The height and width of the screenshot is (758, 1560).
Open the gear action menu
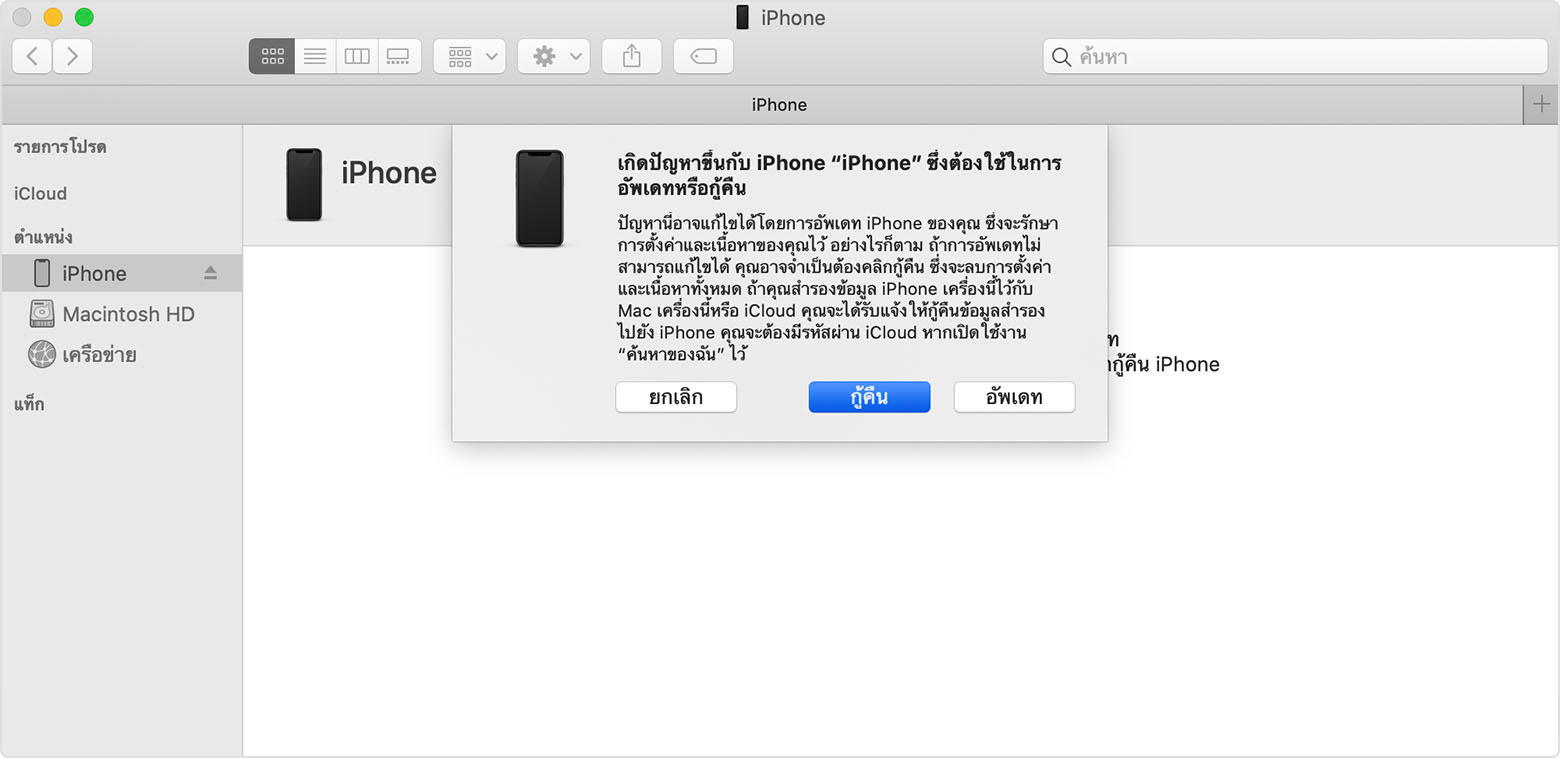553,57
